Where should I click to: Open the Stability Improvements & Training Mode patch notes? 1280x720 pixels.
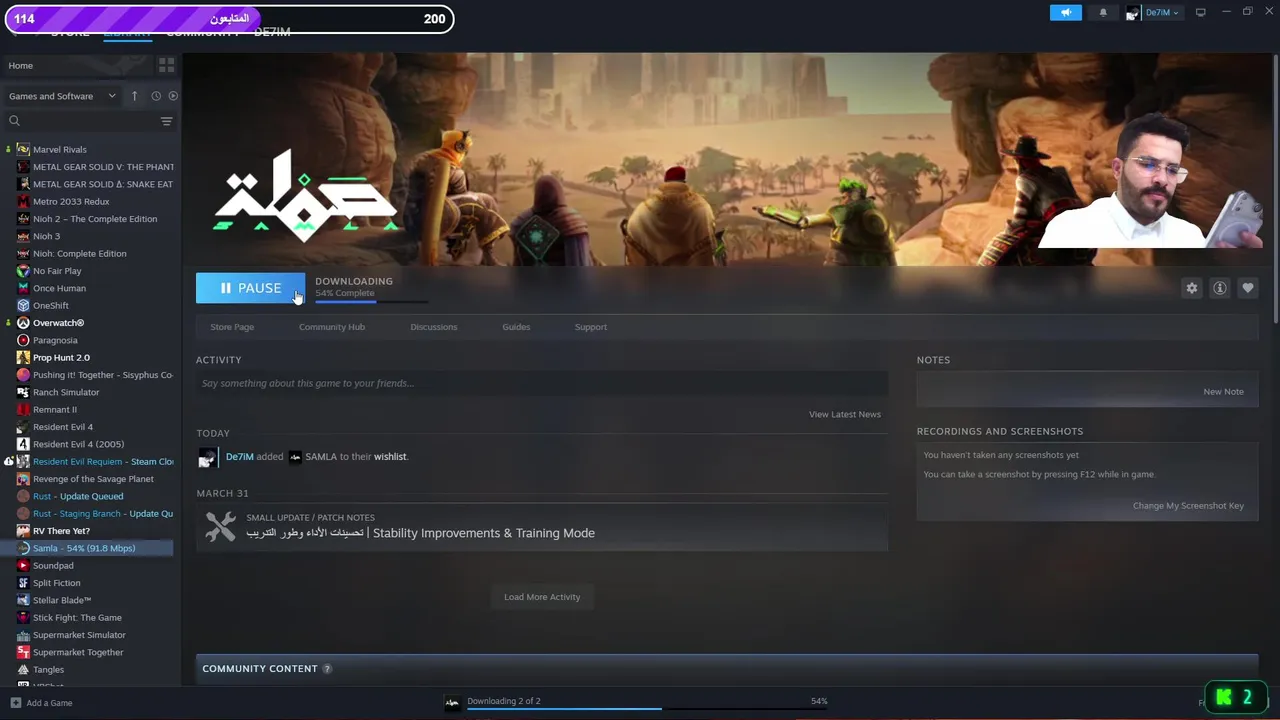click(420, 533)
